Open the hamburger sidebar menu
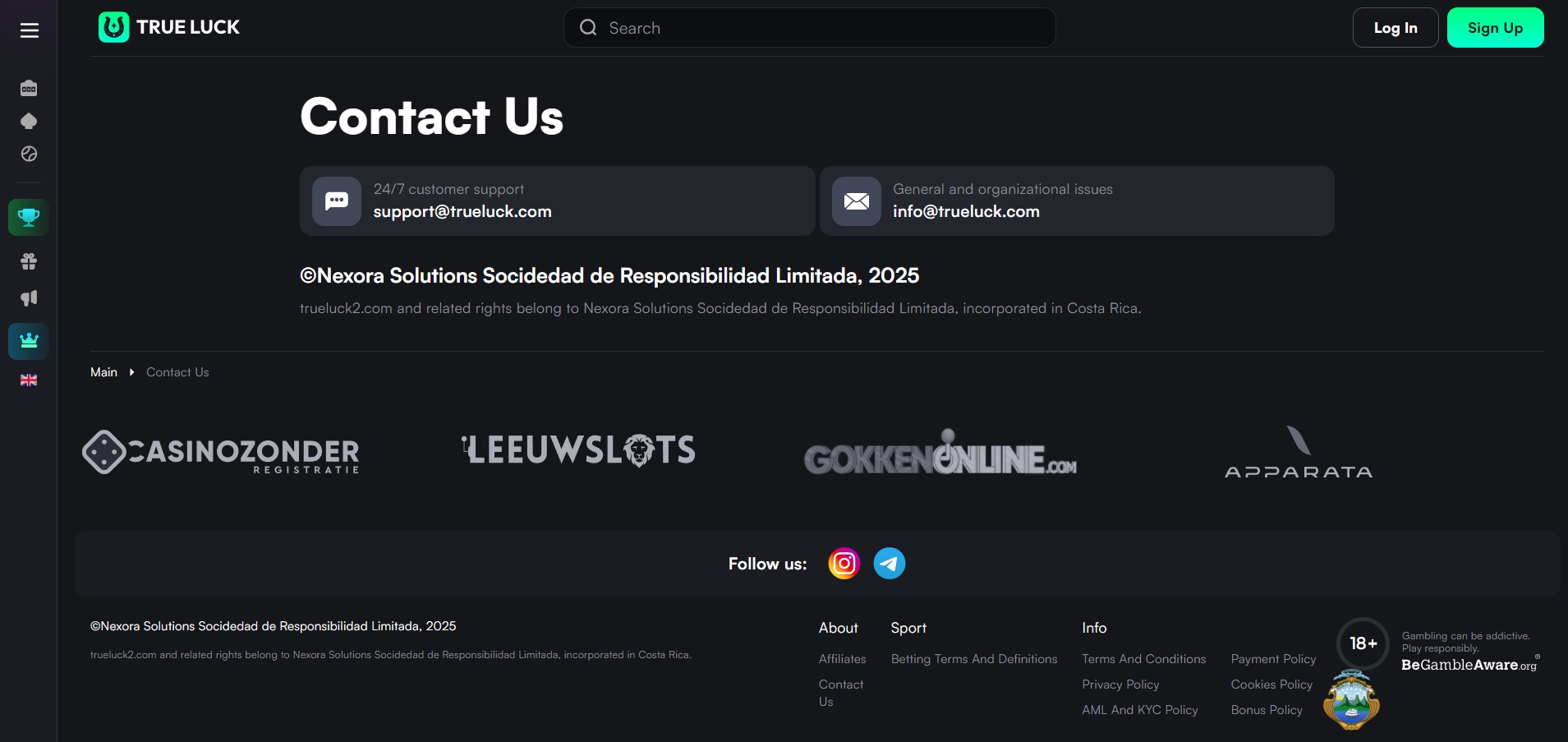Viewport: 1568px width, 742px height. tap(30, 30)
